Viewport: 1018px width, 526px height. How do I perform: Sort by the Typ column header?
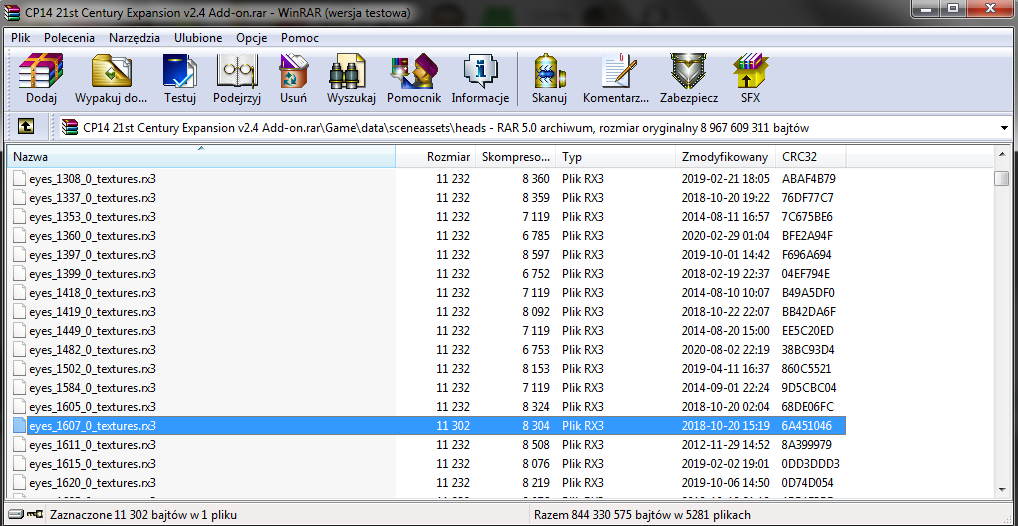[615, 157]
